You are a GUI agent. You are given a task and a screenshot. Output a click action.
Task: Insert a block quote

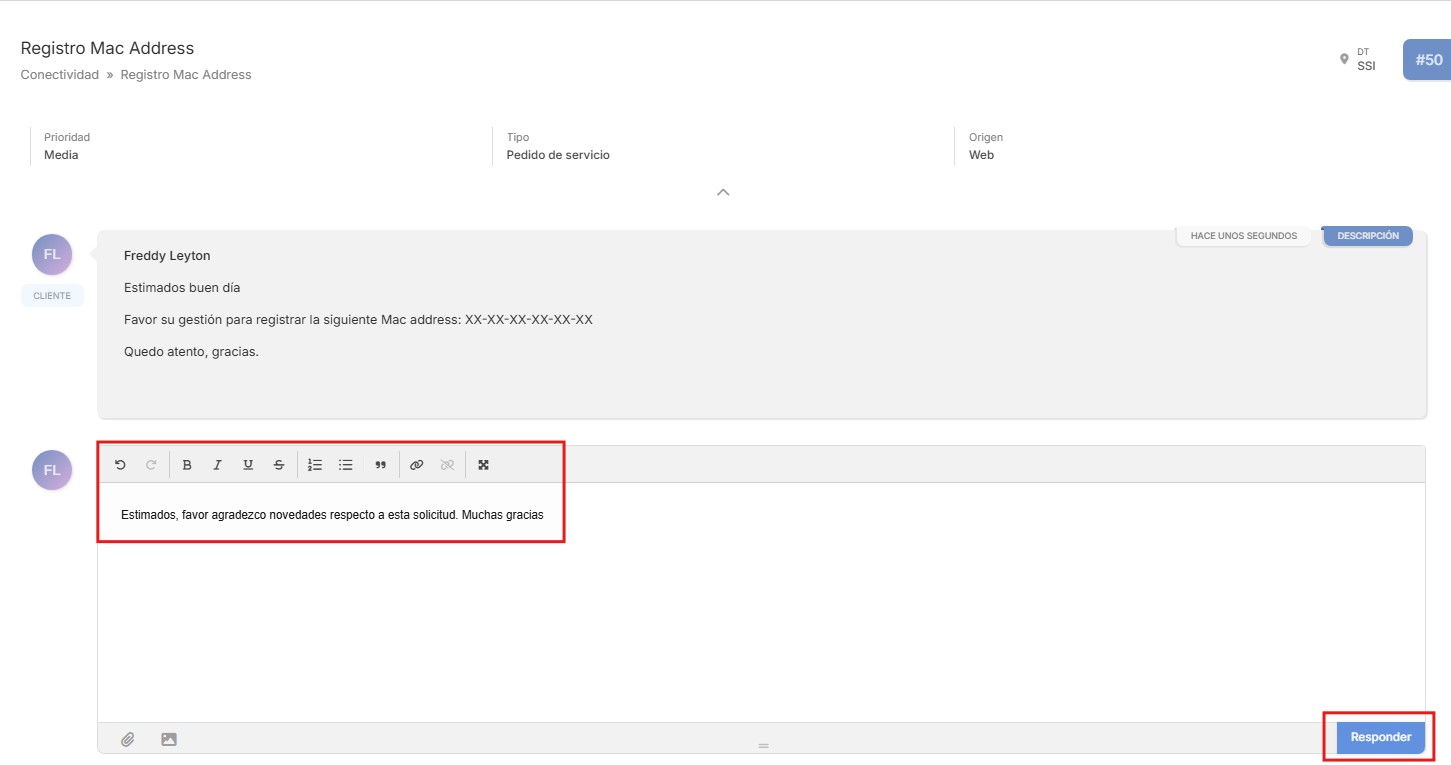tap(380, 465)
